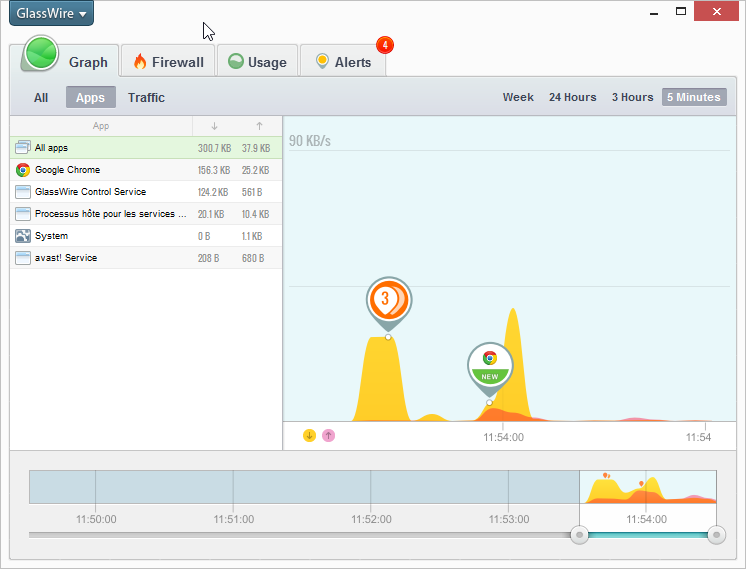Click the GlassWire Control Service window icon
This screenshot has width=746, height=569.
click(23, 192)
